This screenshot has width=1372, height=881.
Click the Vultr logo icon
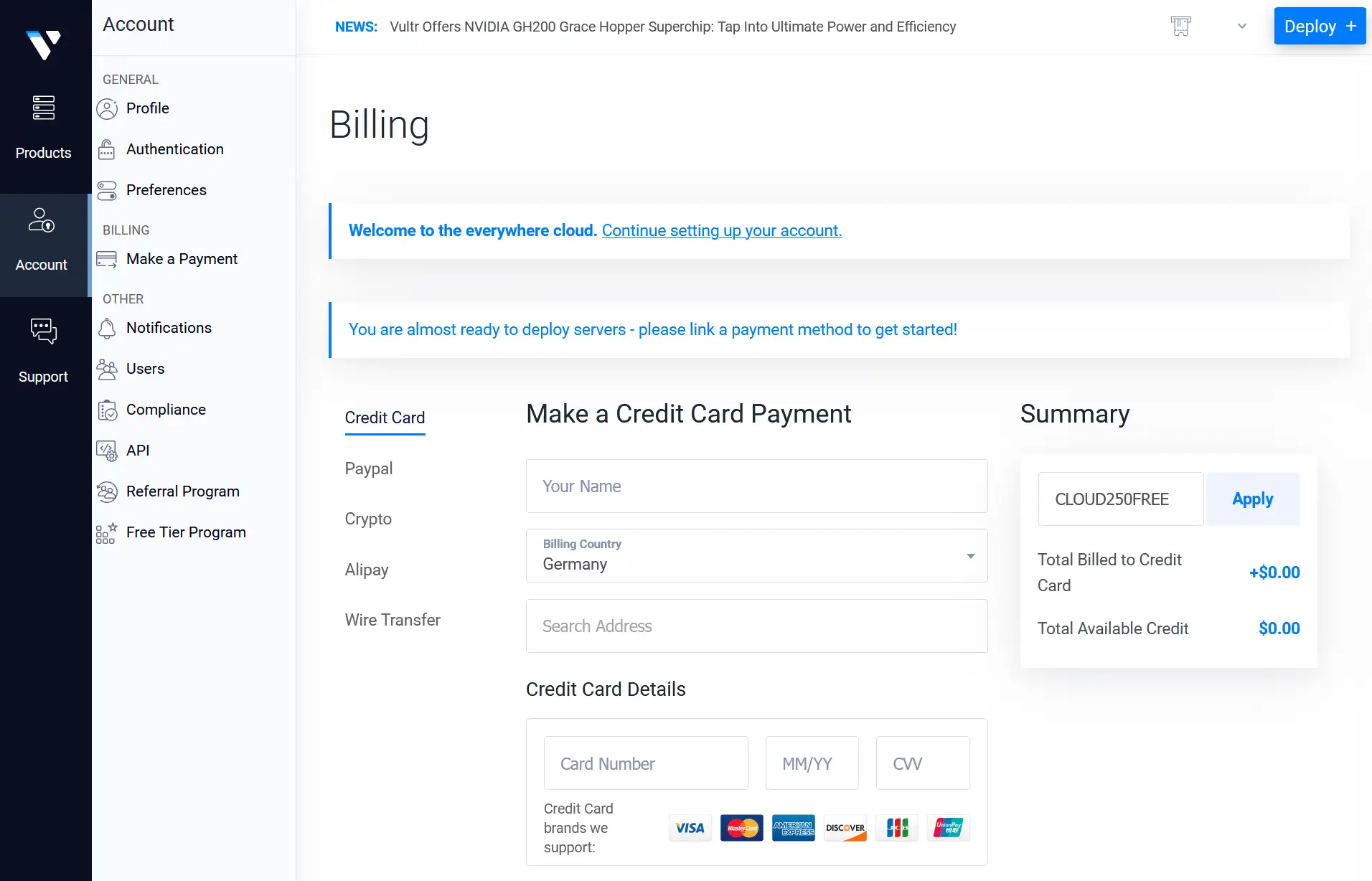tap(43, 44)
